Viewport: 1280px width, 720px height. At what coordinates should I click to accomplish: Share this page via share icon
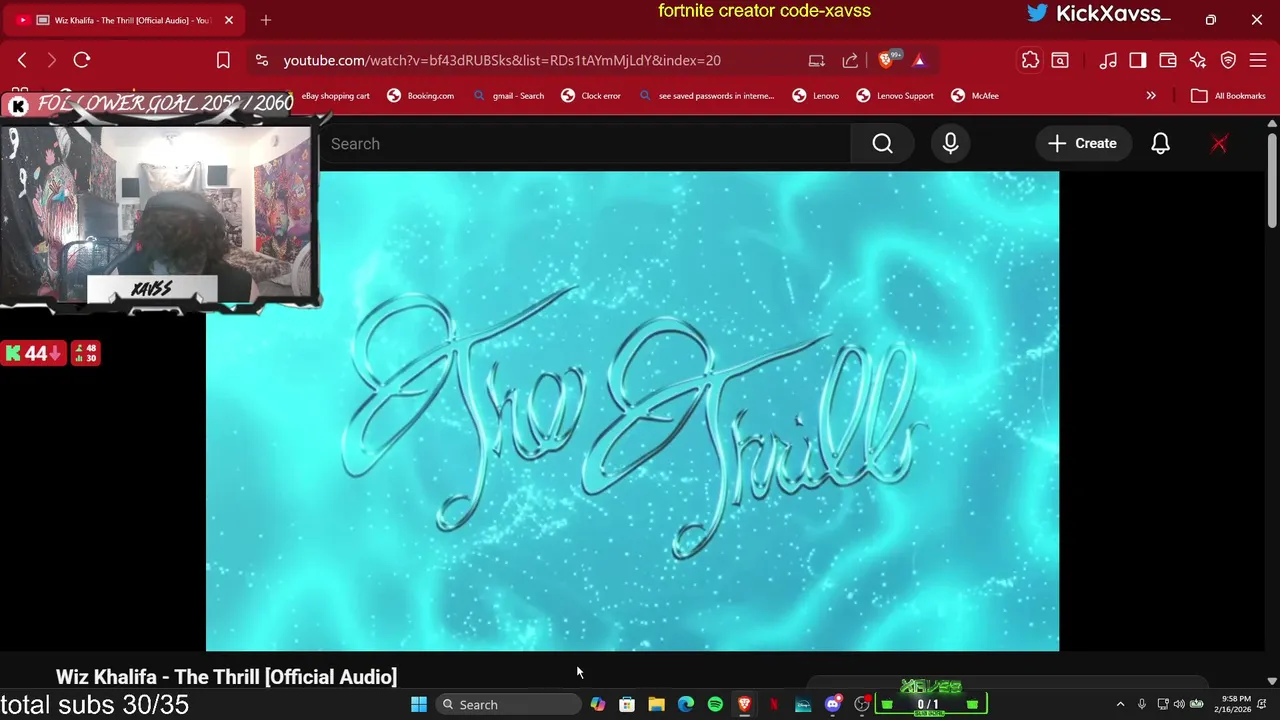coord(850,60)
